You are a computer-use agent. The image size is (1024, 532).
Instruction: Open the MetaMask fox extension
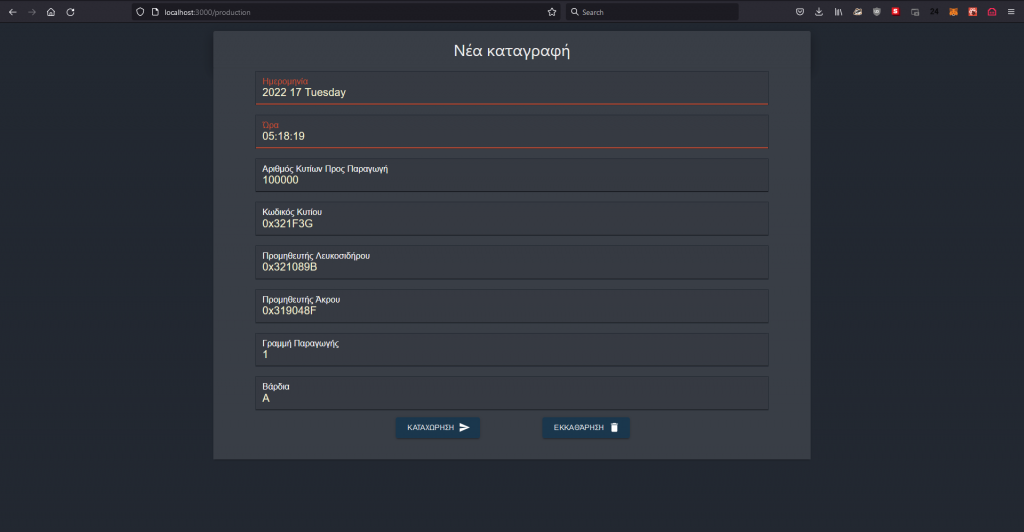click(x=953, y=12)
